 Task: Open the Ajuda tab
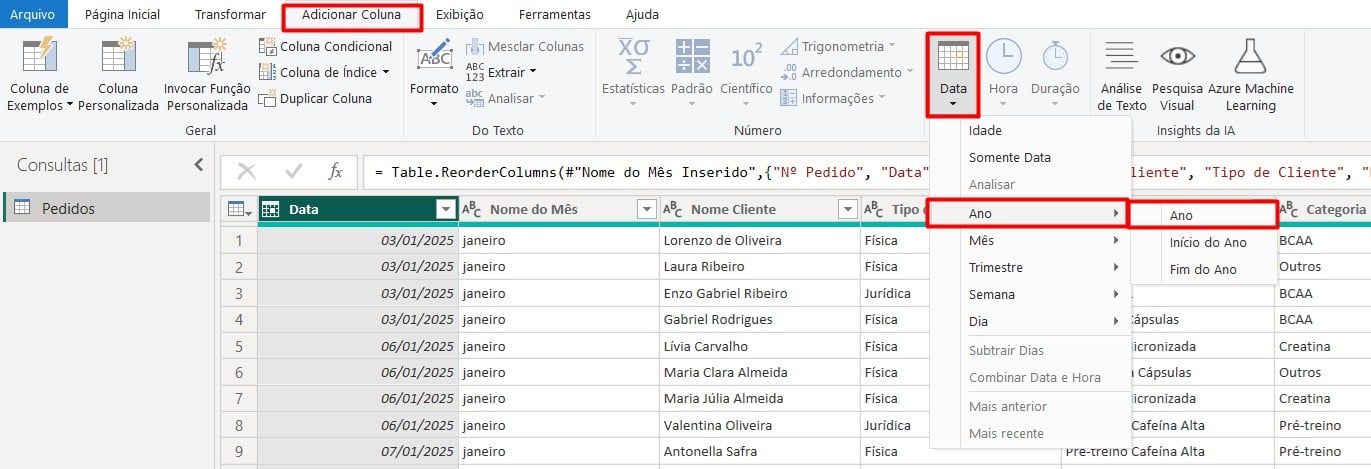642,15
